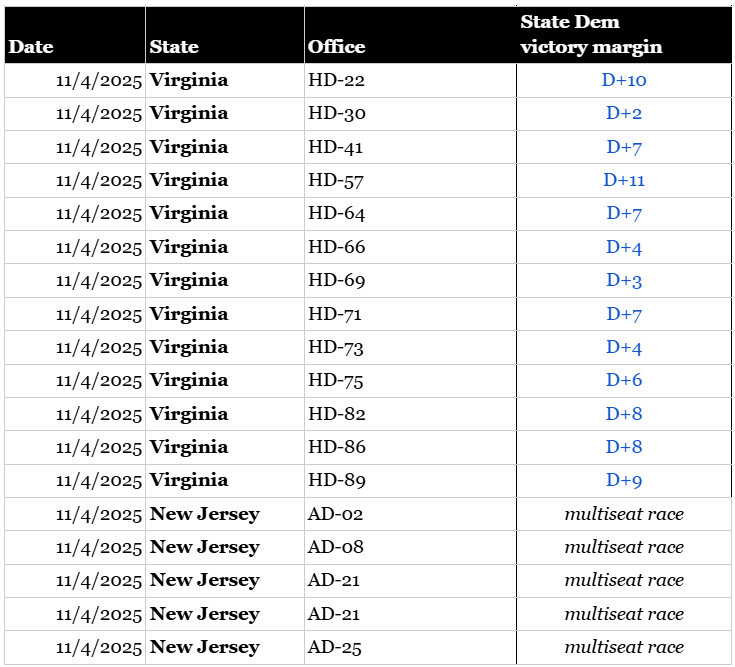
Task: Click the D+10 margin value
Action: tap(624, 80)
